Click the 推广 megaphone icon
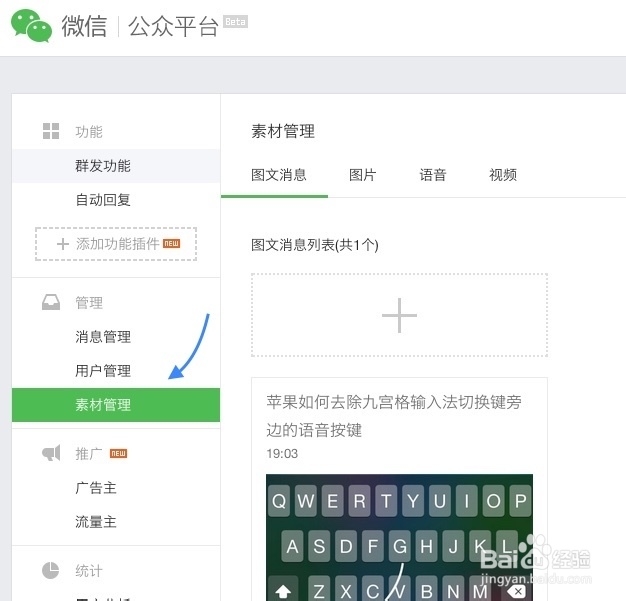The image size is (626, 601). (x=51, y=453)
